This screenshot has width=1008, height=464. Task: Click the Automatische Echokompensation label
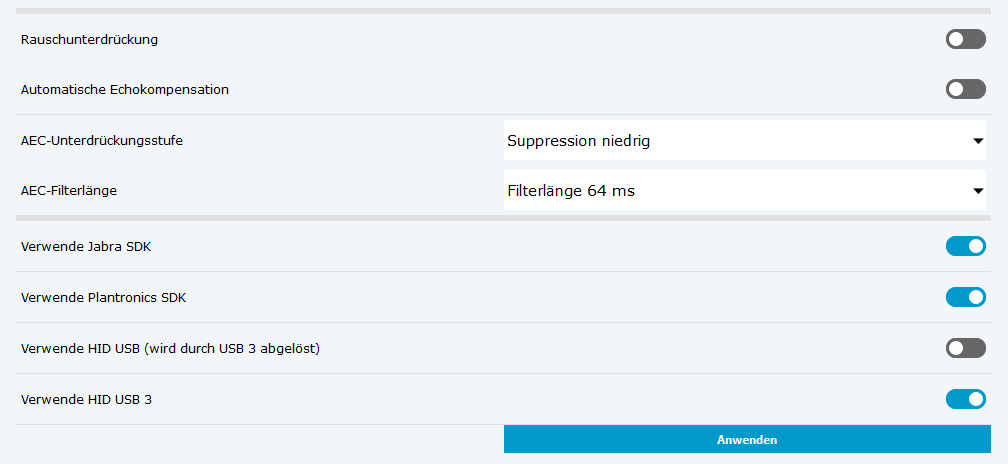[x=125, y=90]
